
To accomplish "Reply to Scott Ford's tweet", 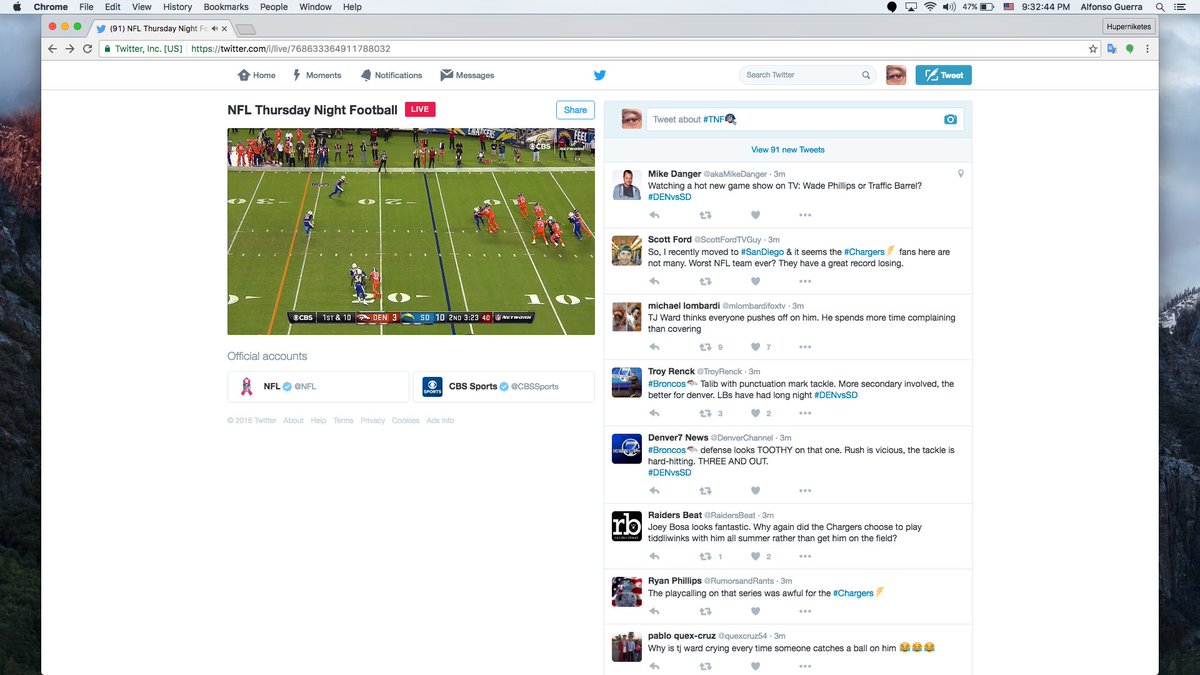I will (654, 281).
